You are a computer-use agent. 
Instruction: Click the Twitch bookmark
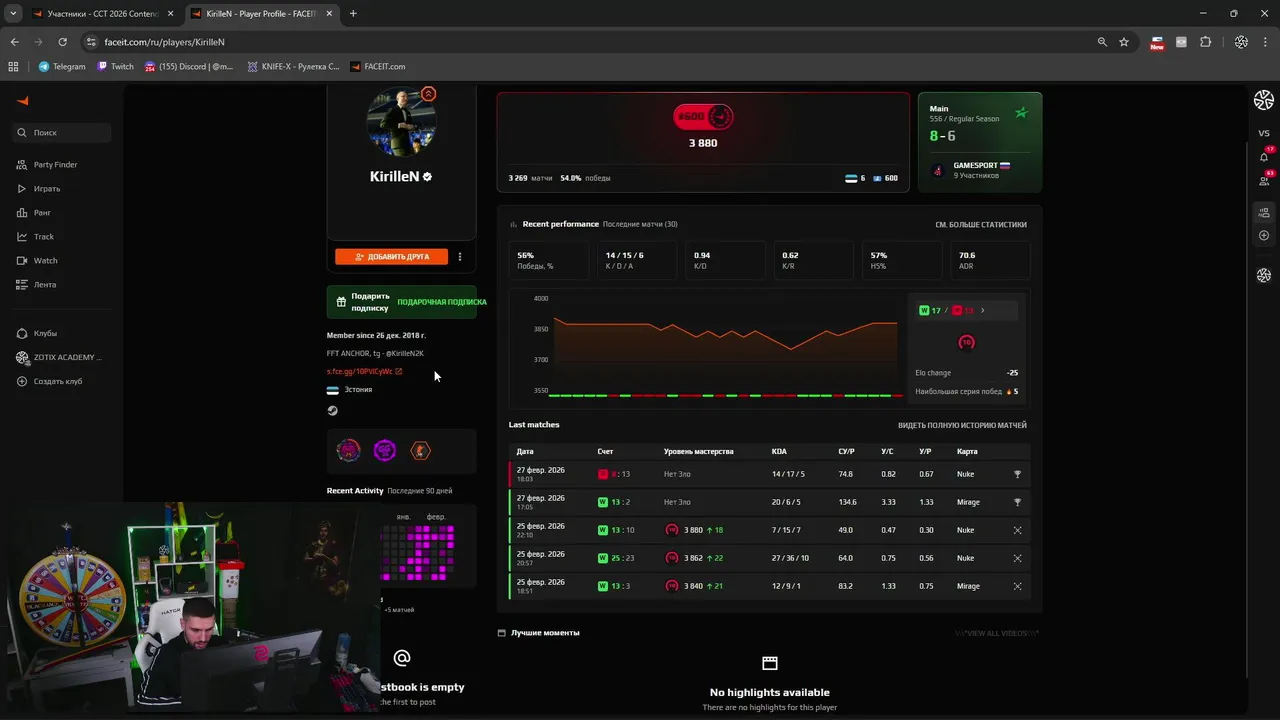(x=115, y=66)
